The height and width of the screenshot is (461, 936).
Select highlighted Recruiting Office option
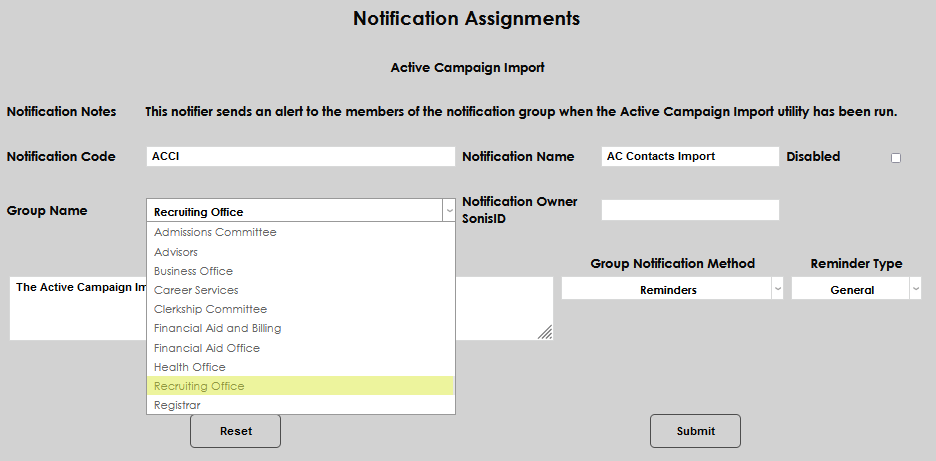pyautogui.click(x=199, y=386)
